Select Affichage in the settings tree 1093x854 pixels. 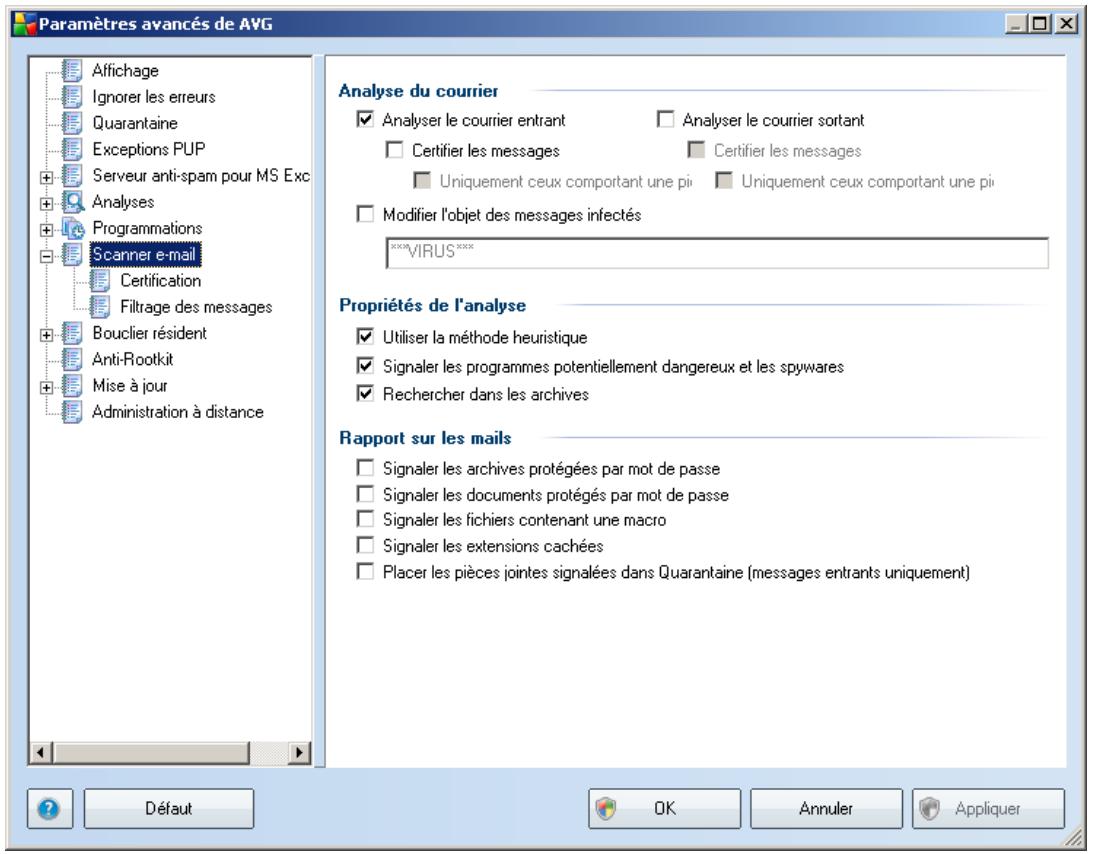tap(125, 70)
